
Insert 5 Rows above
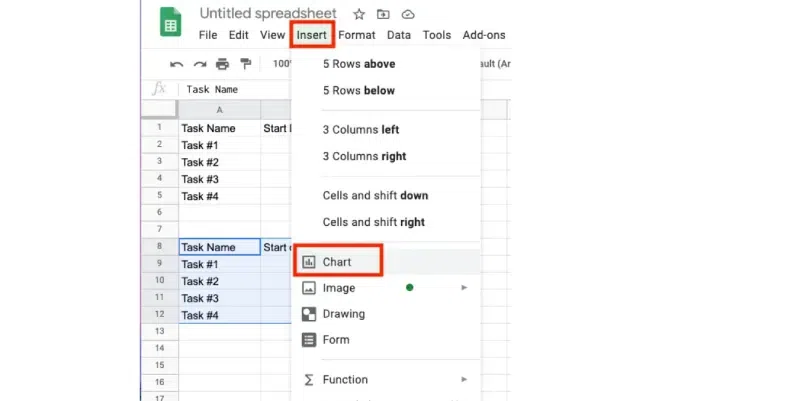(x=358, y=64)
